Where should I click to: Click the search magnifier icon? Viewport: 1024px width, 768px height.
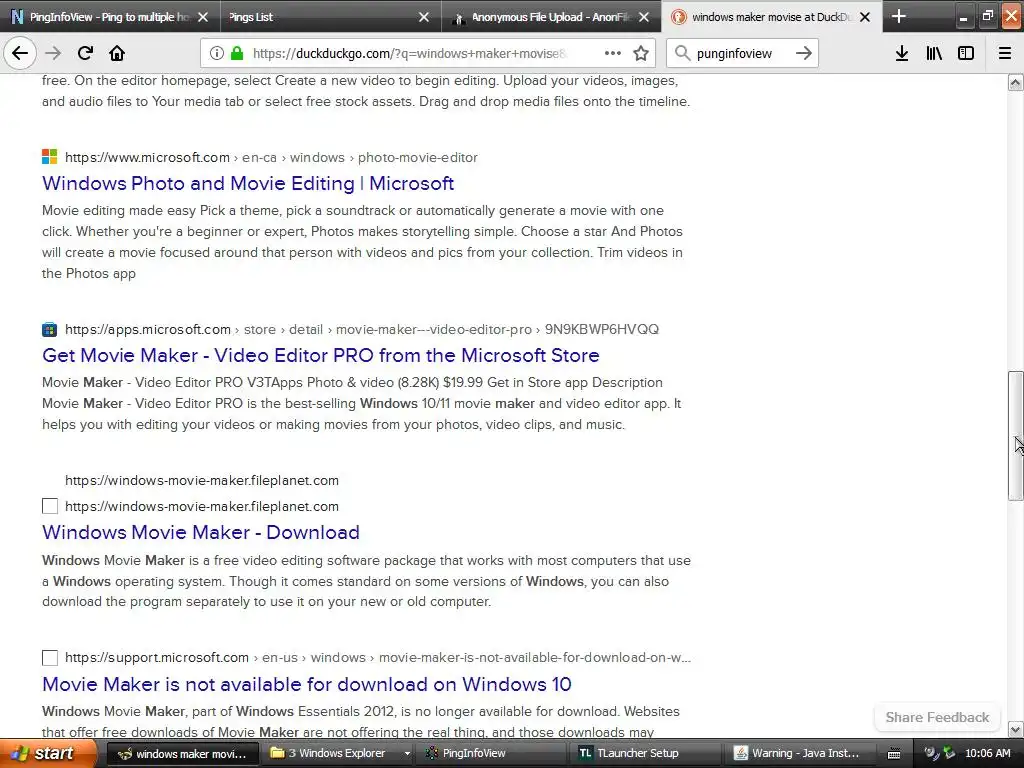coord(682,53)
